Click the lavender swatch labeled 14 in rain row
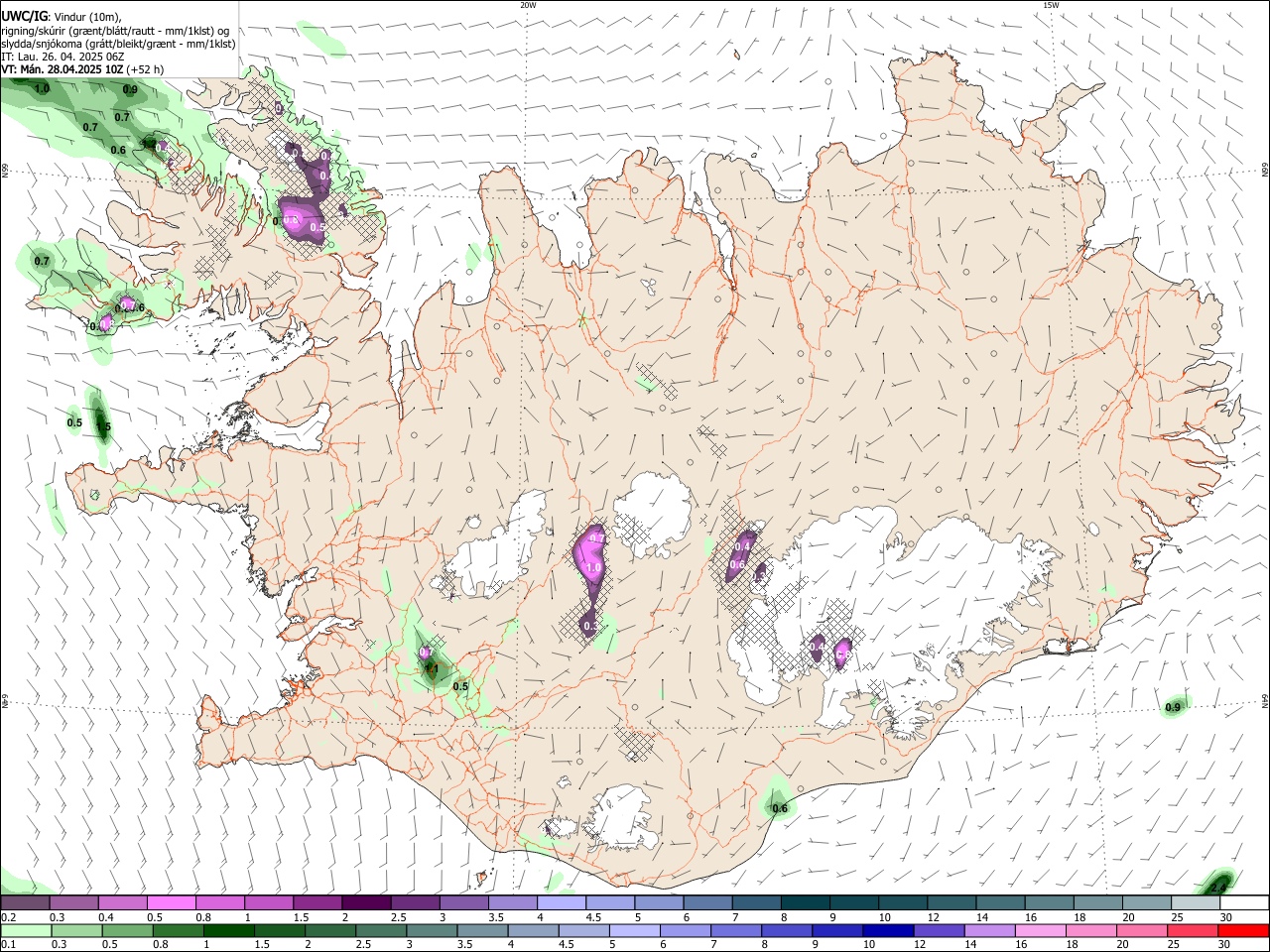Viewport: 1270px width, 952px height. pyautogui.click(x=989, y=930)
